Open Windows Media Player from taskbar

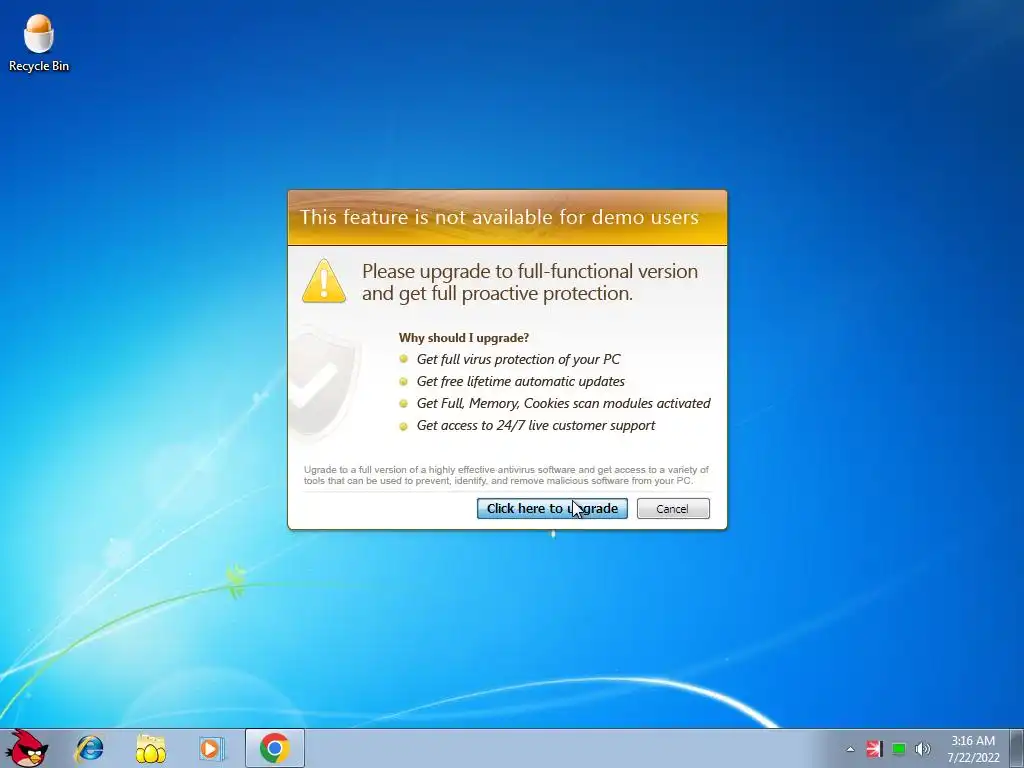(212, 748)
